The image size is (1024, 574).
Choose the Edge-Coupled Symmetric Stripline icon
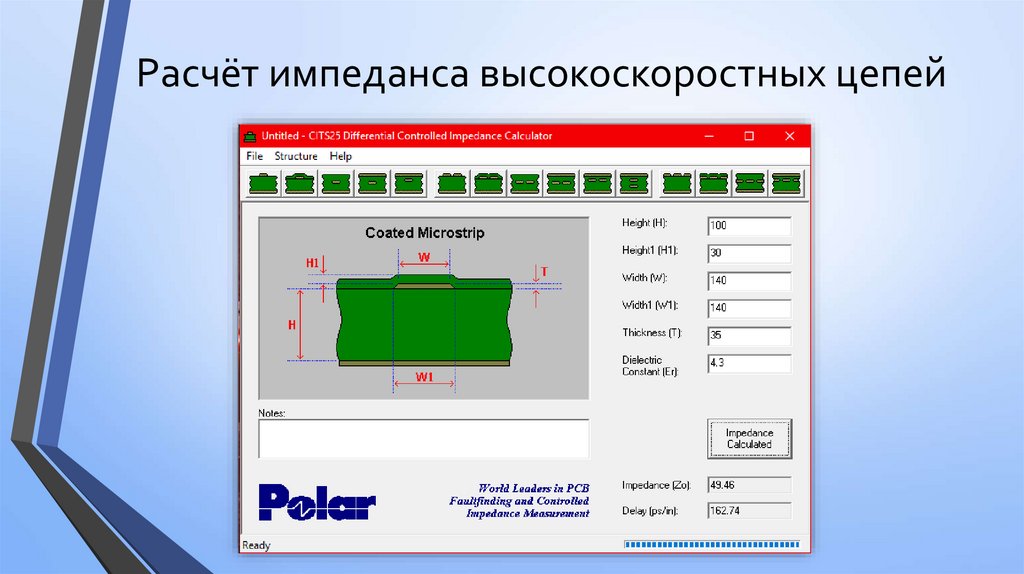(561, 183)
